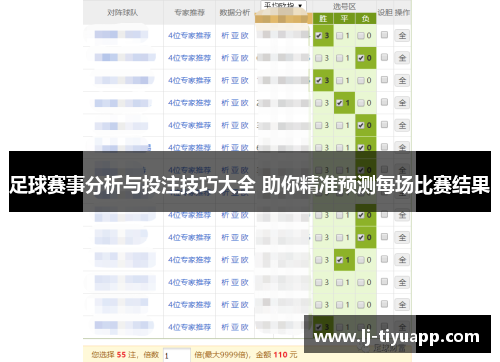Screen dimensions: 500x362
Task: Toggle 设胆 checkbox in the eleventh match row
Action: 384,259
